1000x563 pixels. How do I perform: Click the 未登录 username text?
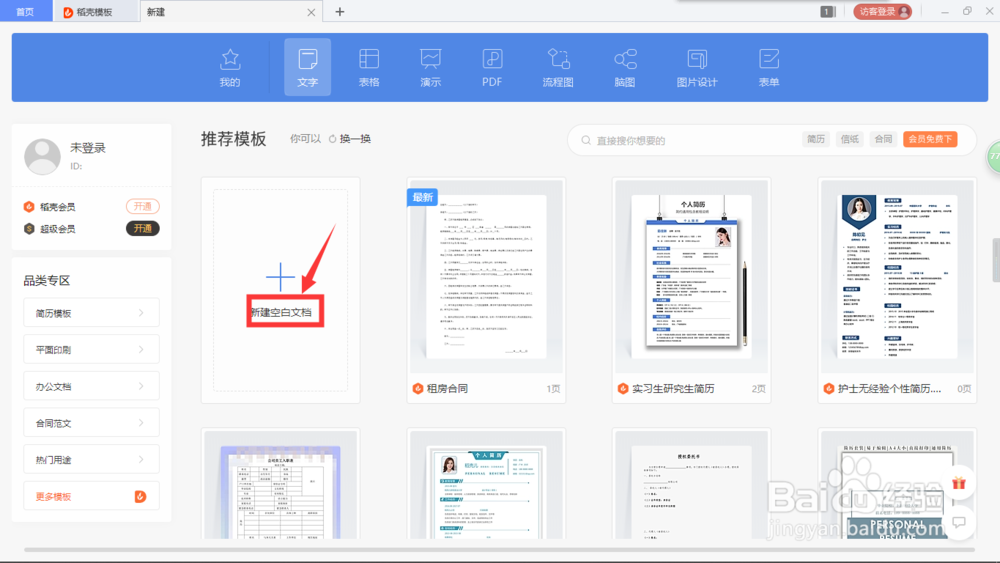[87, 148]
